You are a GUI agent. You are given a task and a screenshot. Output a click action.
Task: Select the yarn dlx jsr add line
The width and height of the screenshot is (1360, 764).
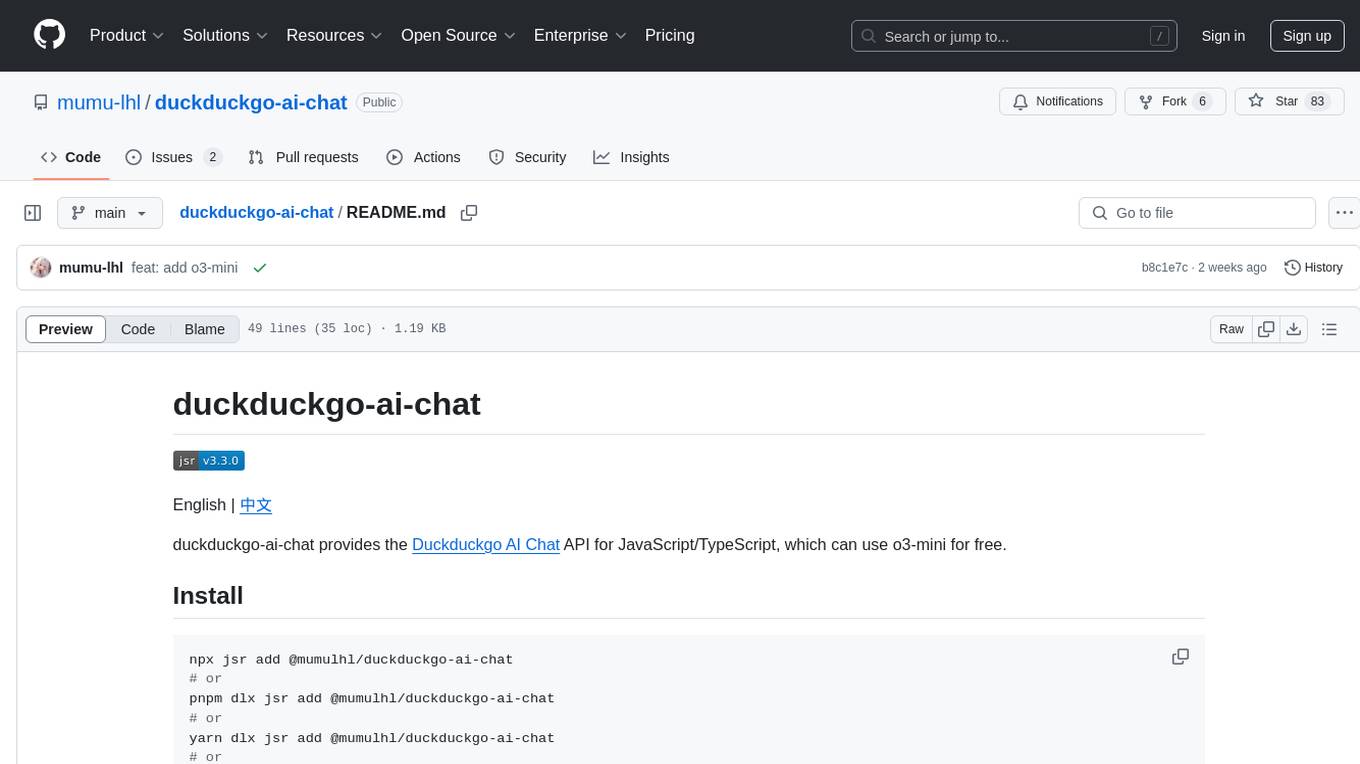tap(372, 738)
